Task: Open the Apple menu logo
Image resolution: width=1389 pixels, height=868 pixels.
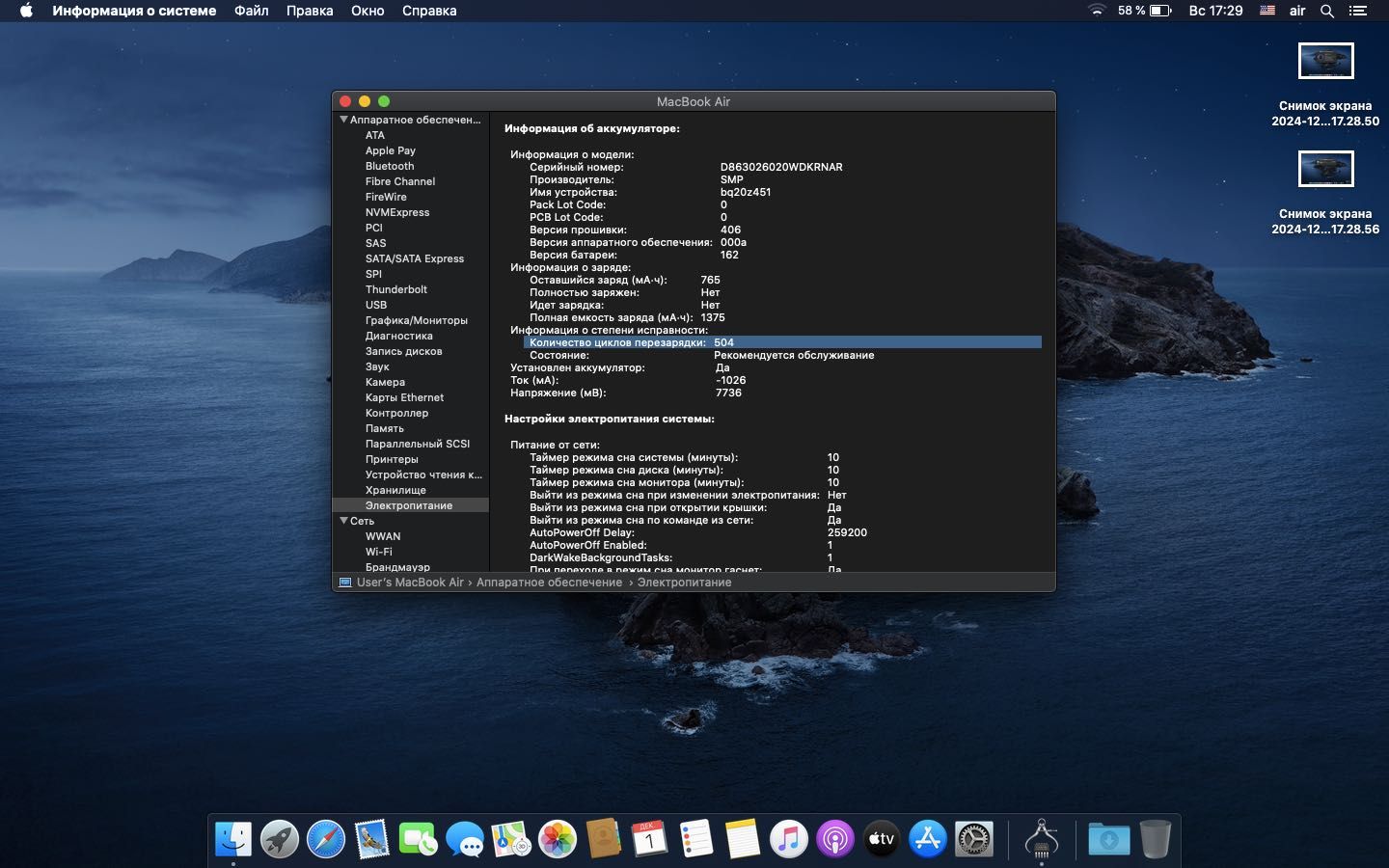Action: [26, 11]
